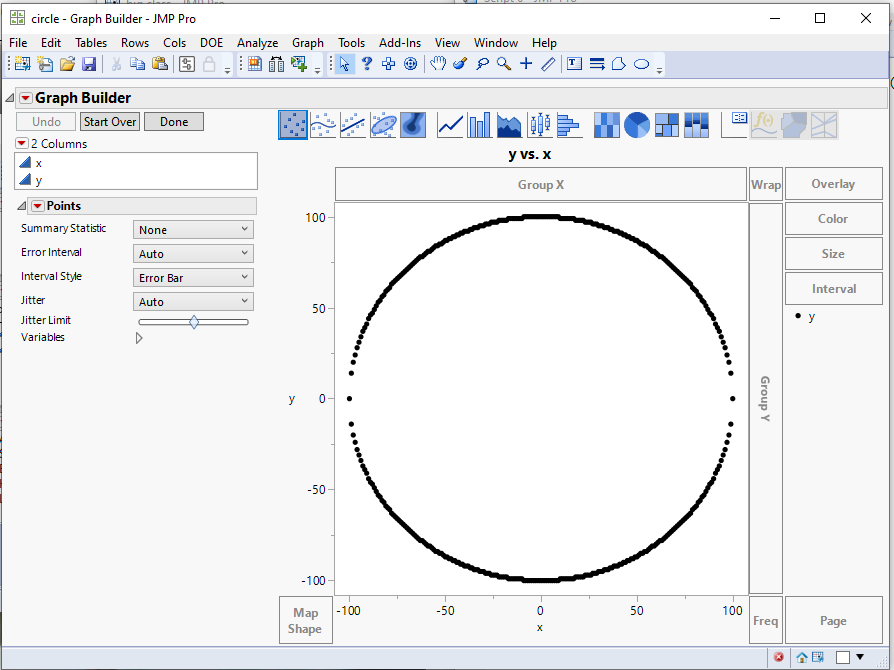Select the Box Plot element icon
This screenshot has width=894, height=670.
tap(540, 125)
